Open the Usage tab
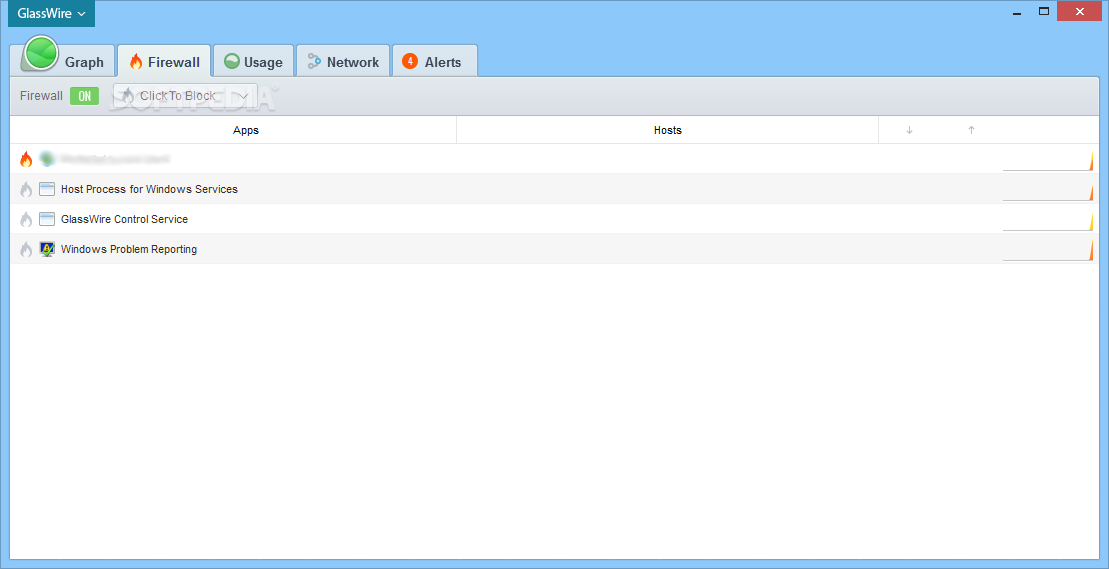This screenshot has height=569, width=1109. click(253, 61)
